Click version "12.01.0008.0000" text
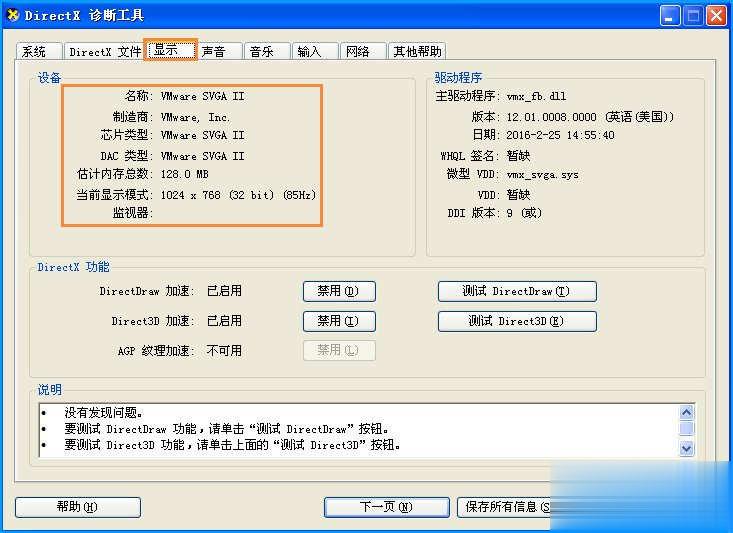The image size is (733, 533). pos(552,117)
